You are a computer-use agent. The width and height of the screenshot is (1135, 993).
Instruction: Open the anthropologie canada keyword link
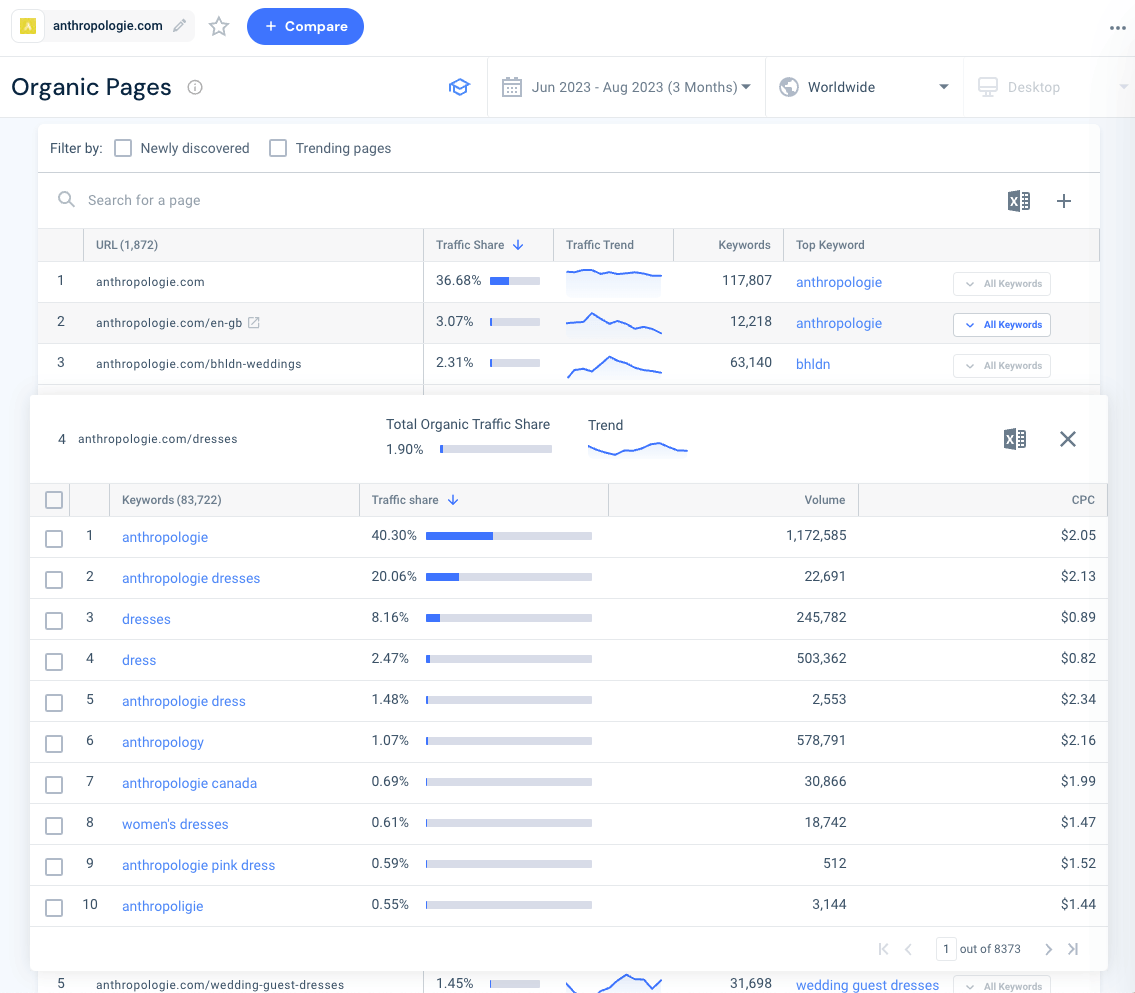(x=189, y=783)
